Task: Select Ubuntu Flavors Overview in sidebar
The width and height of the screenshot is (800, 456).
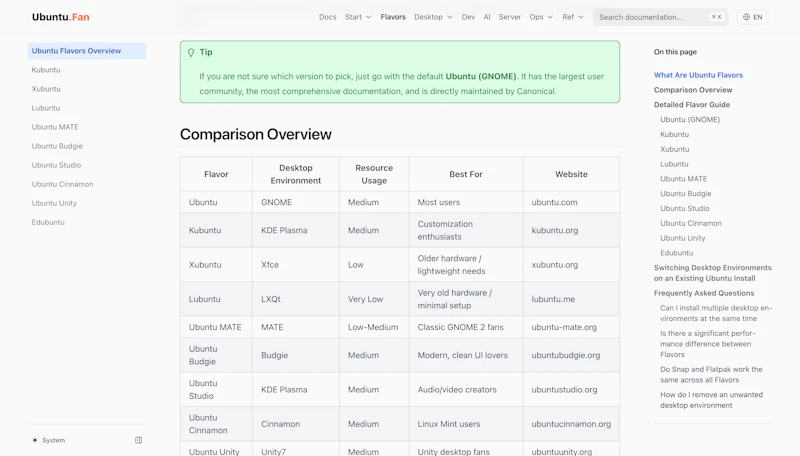Action: (x=87, y=50)
